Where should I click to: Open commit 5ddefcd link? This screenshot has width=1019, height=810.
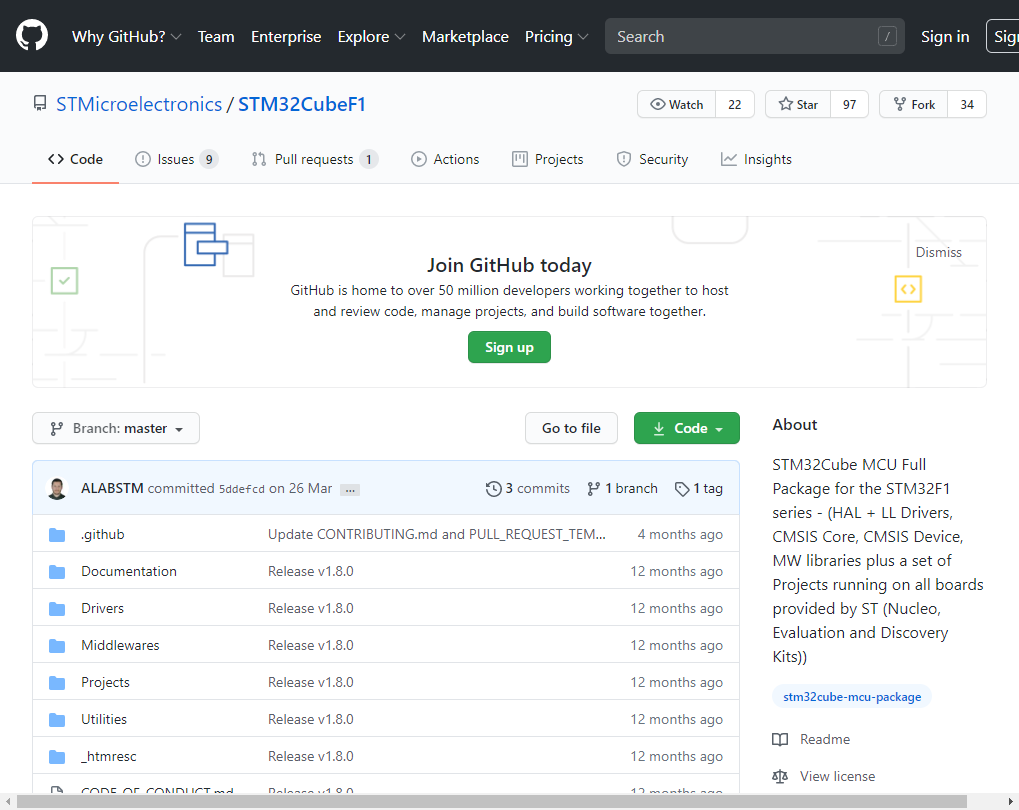point(242,489)
